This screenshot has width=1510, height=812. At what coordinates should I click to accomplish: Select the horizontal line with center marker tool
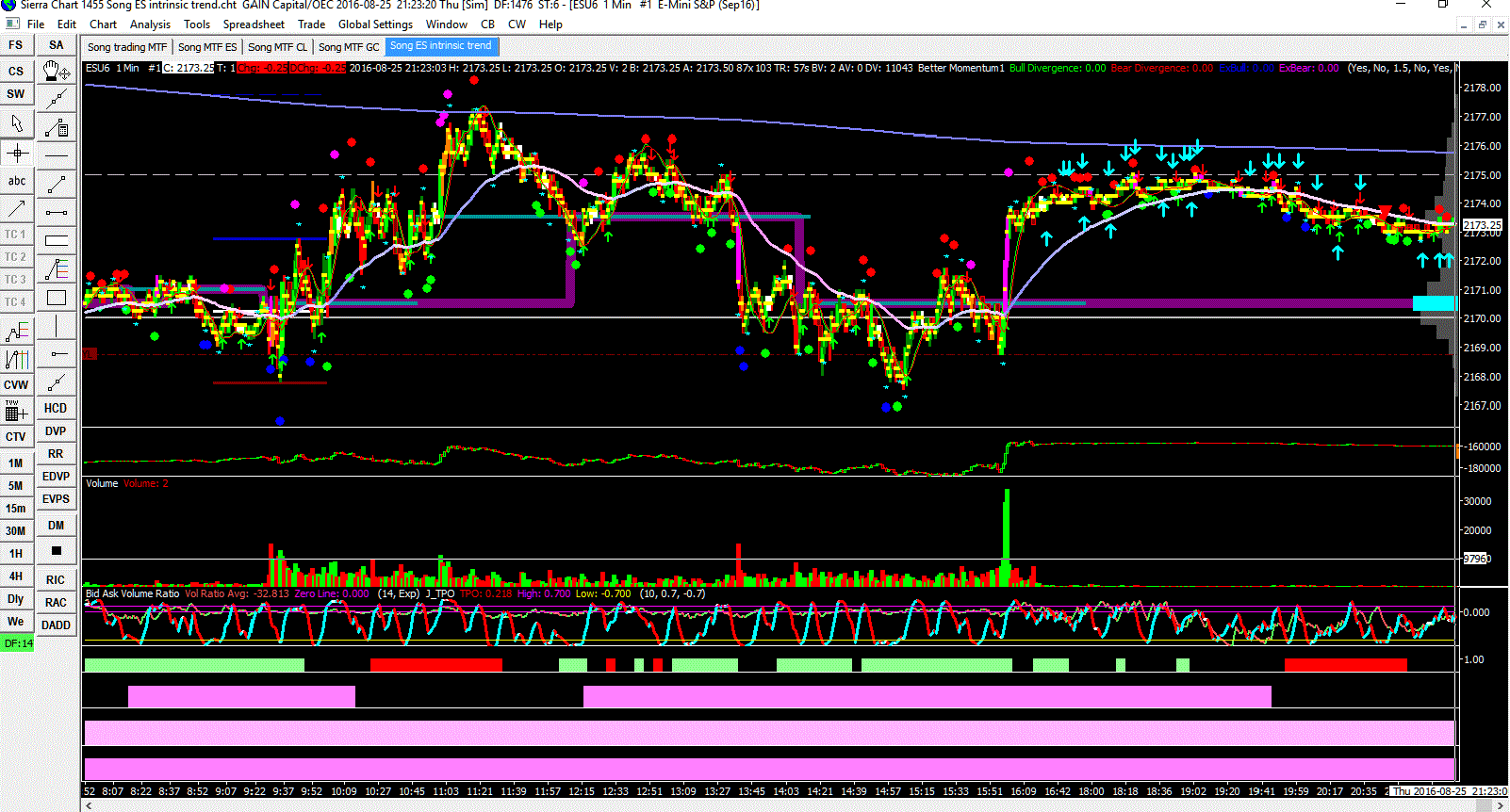tap(56, 354)
